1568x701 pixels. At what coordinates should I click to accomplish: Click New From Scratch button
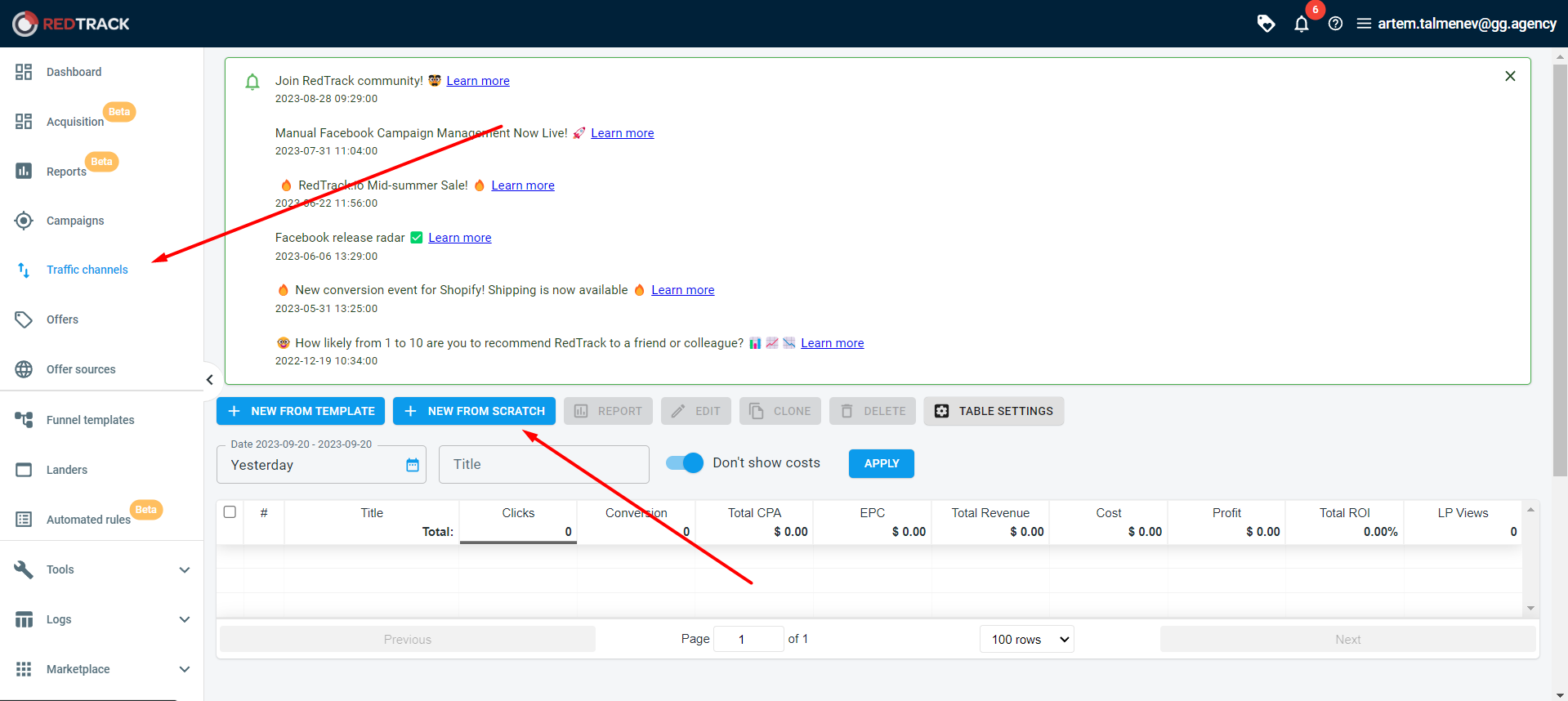[x=475, y=411]
